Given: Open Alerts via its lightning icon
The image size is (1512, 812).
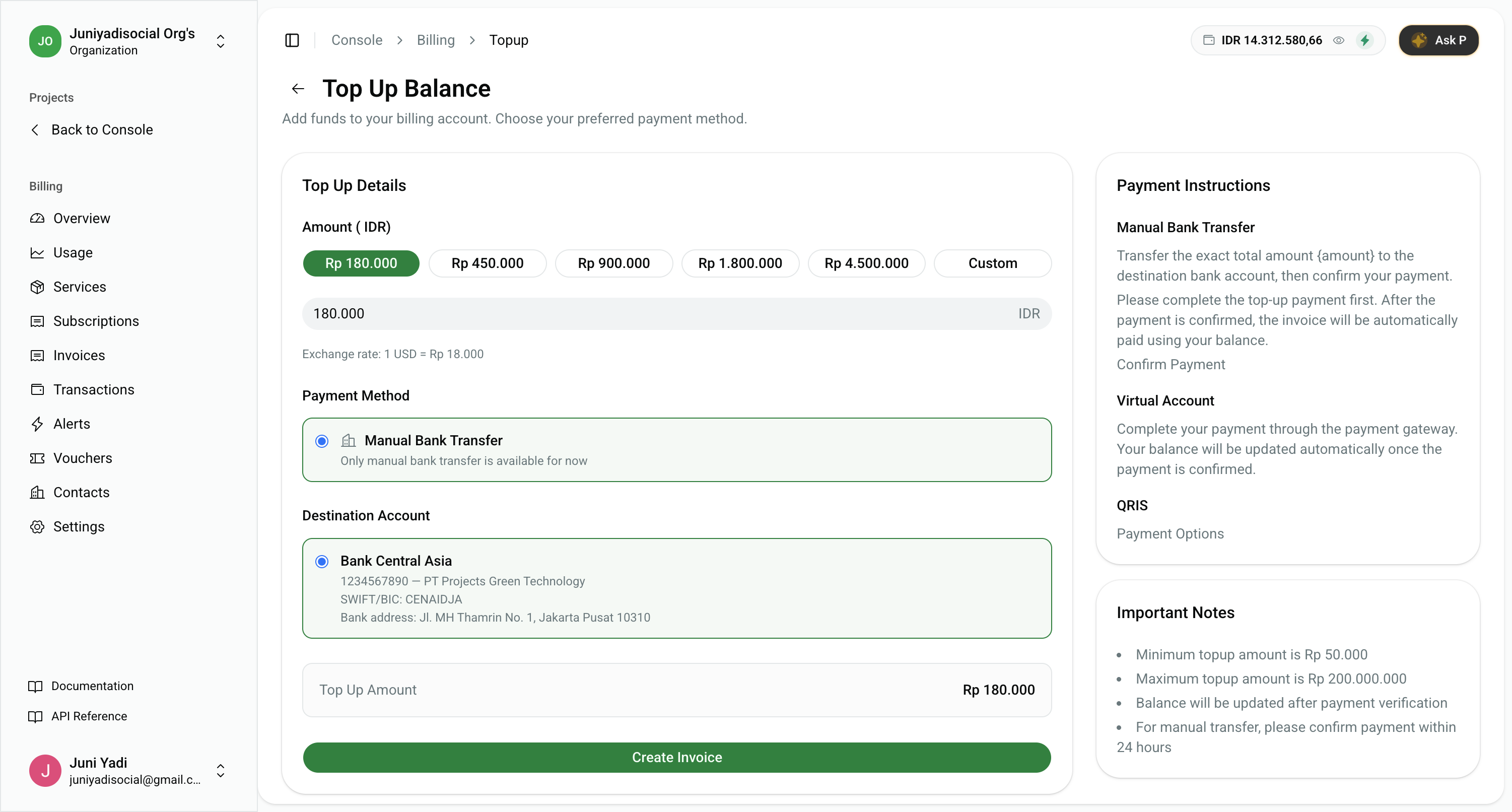Looking at the screenshot, I should click(x=37, y=424).
